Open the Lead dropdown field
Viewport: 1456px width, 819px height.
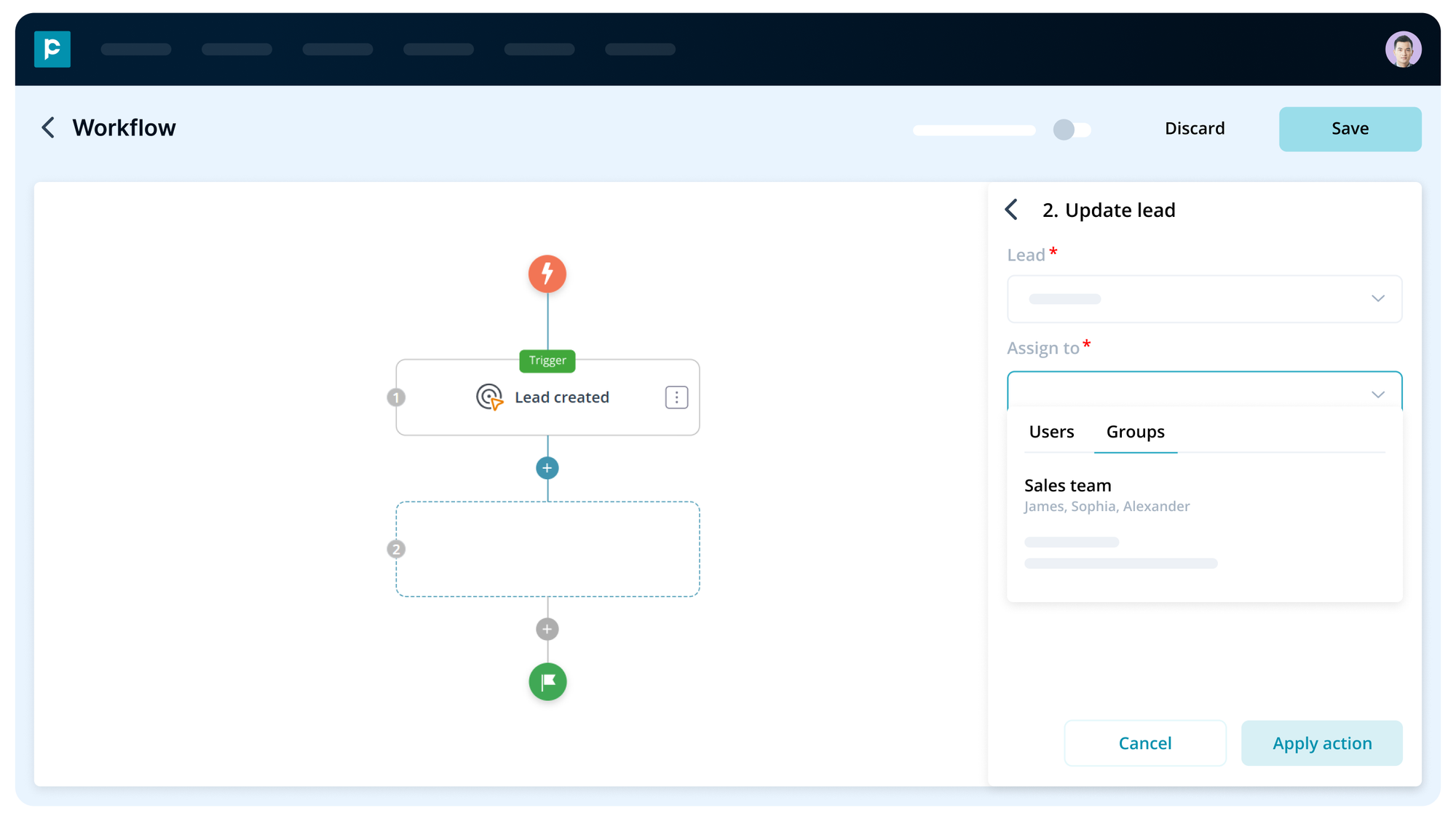(1204, 298)
